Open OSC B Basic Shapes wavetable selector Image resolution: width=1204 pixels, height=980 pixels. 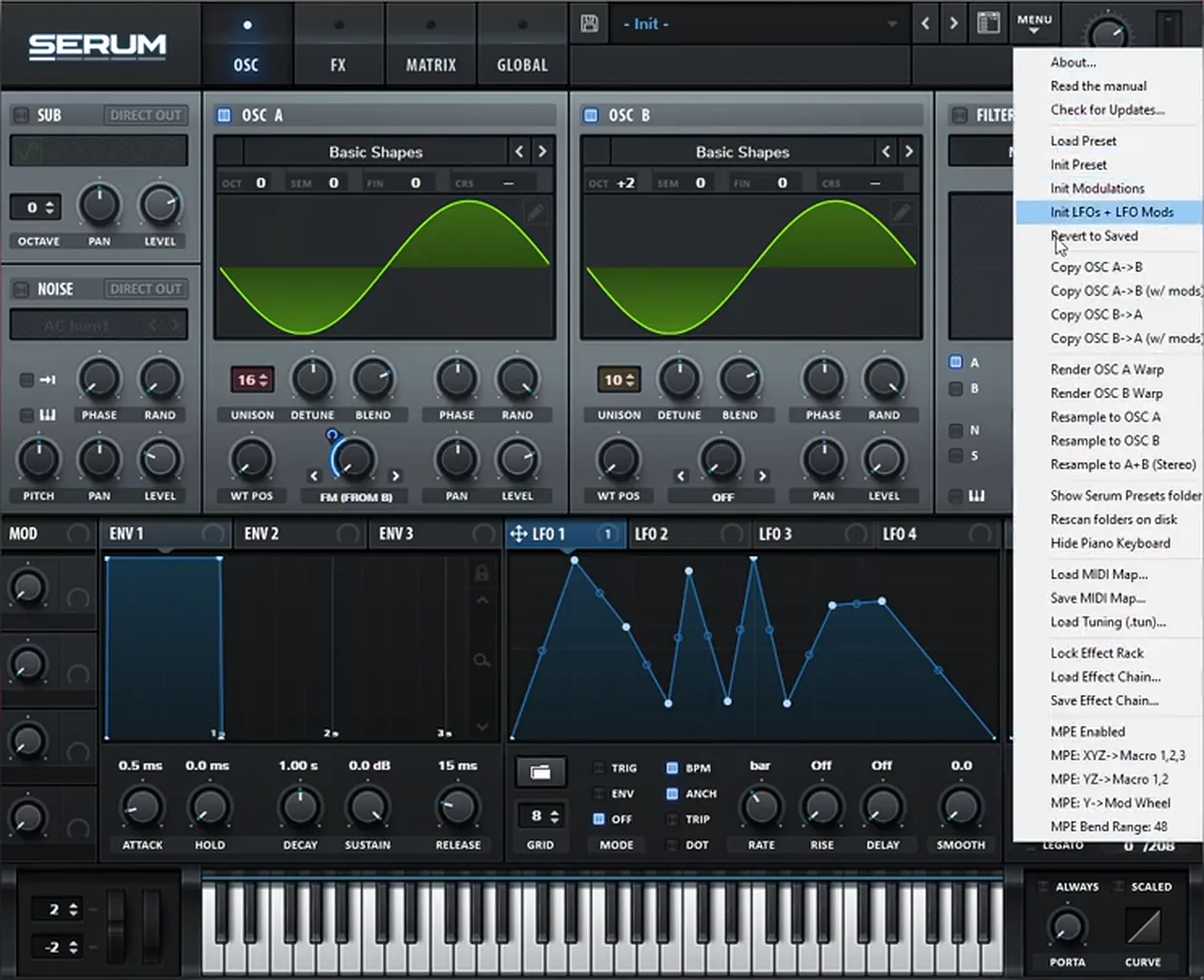click(742, 151)
